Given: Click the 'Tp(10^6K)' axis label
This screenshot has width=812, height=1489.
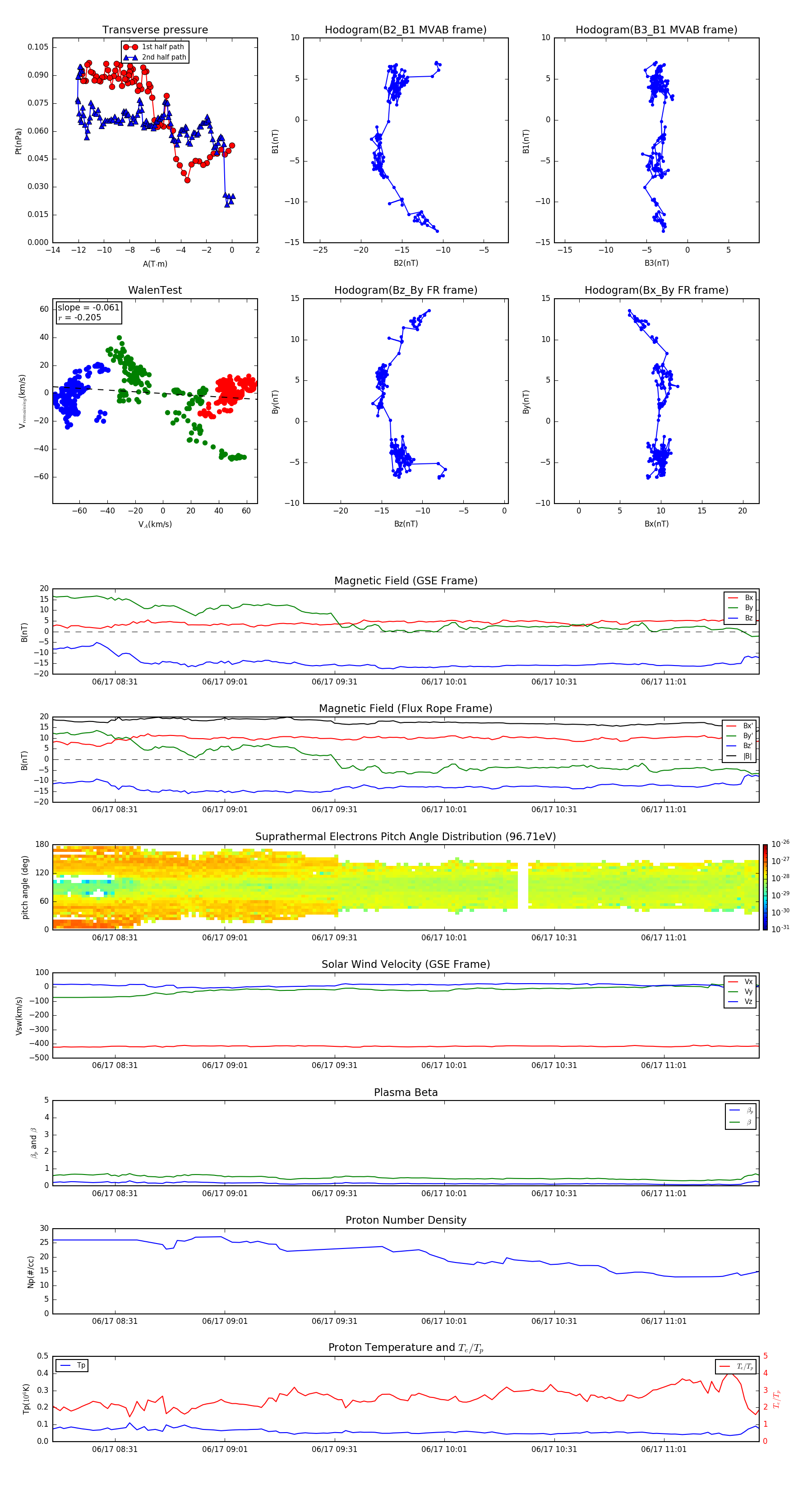Looking at the screenshot, I should (26, 1399).
